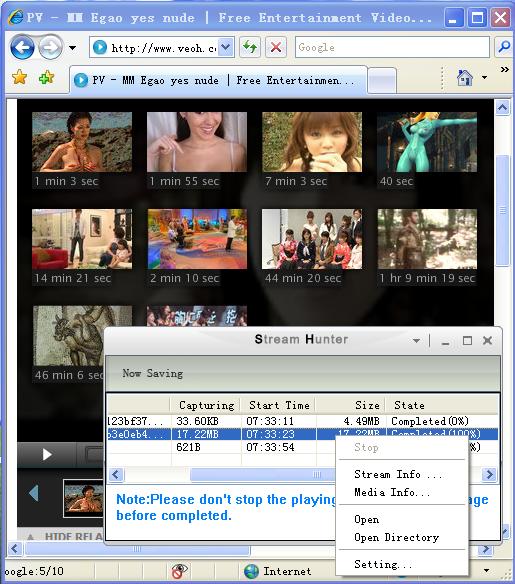The height and width of the screenshot is (584, 515).
Task: Choose Media Info... in the context menu
Action: pyautogui.click(x=402, y=492)
